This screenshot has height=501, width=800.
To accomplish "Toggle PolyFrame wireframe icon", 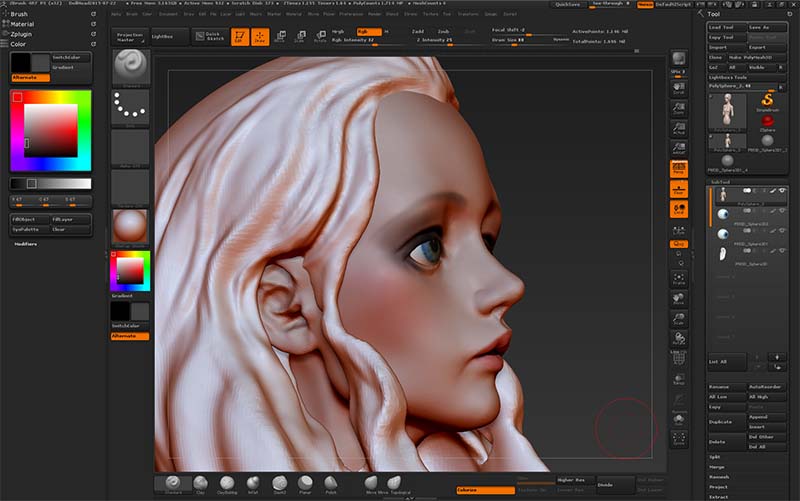I will [679, 359].
